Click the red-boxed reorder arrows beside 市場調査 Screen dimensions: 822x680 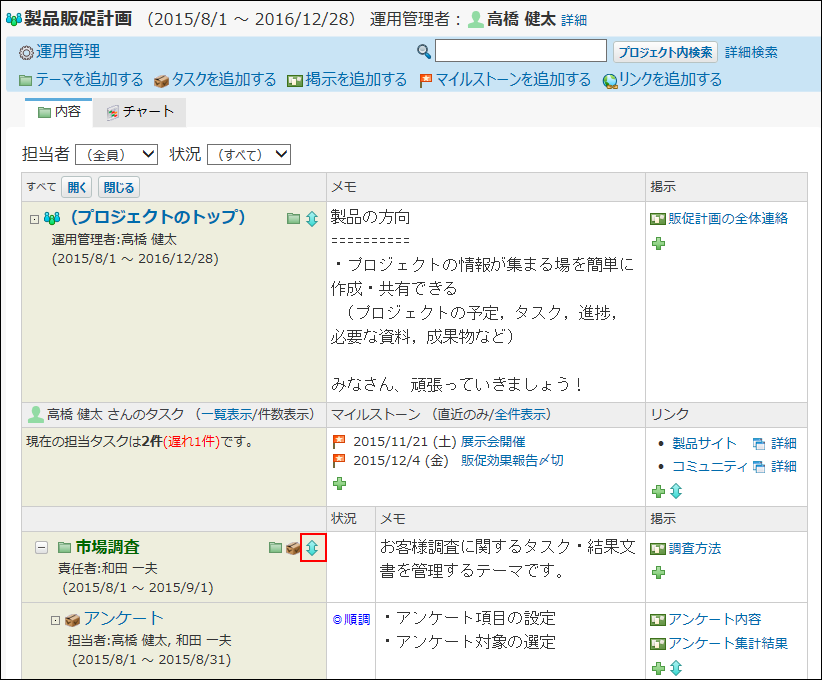[312, 548]
